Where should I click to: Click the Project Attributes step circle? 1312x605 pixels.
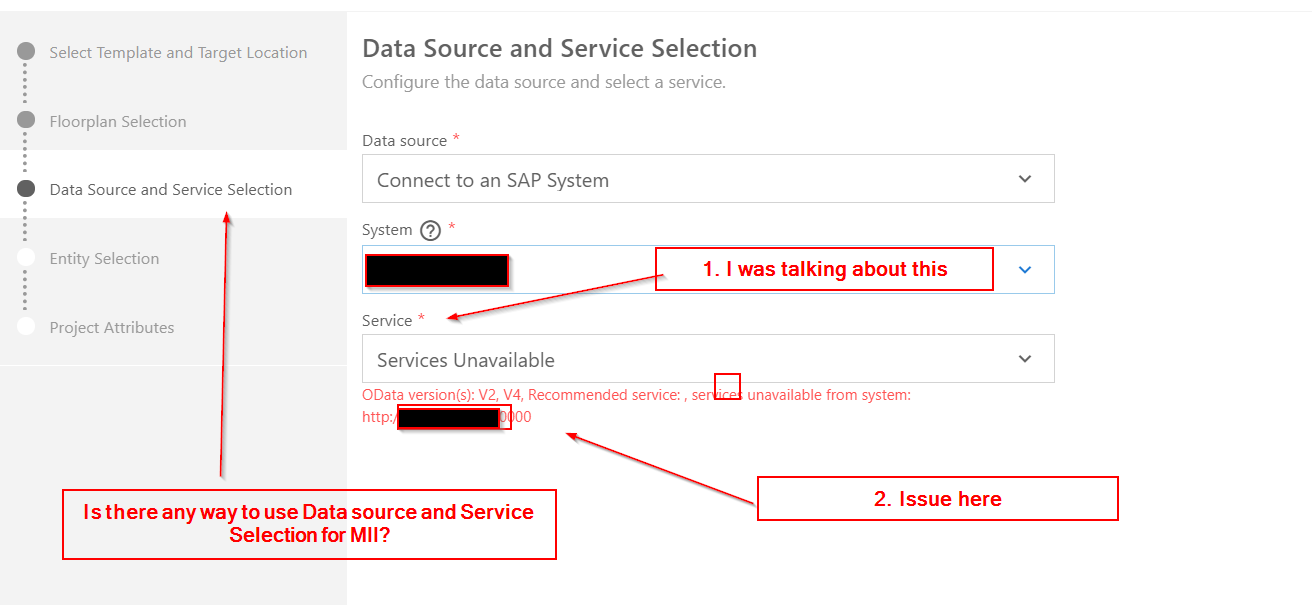(27, 326)
